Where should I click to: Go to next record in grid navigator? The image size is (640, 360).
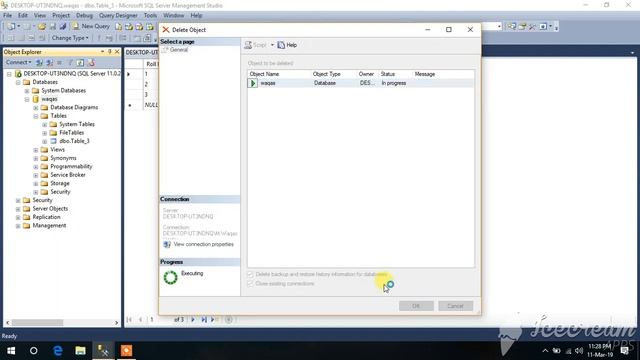[193, 320]
